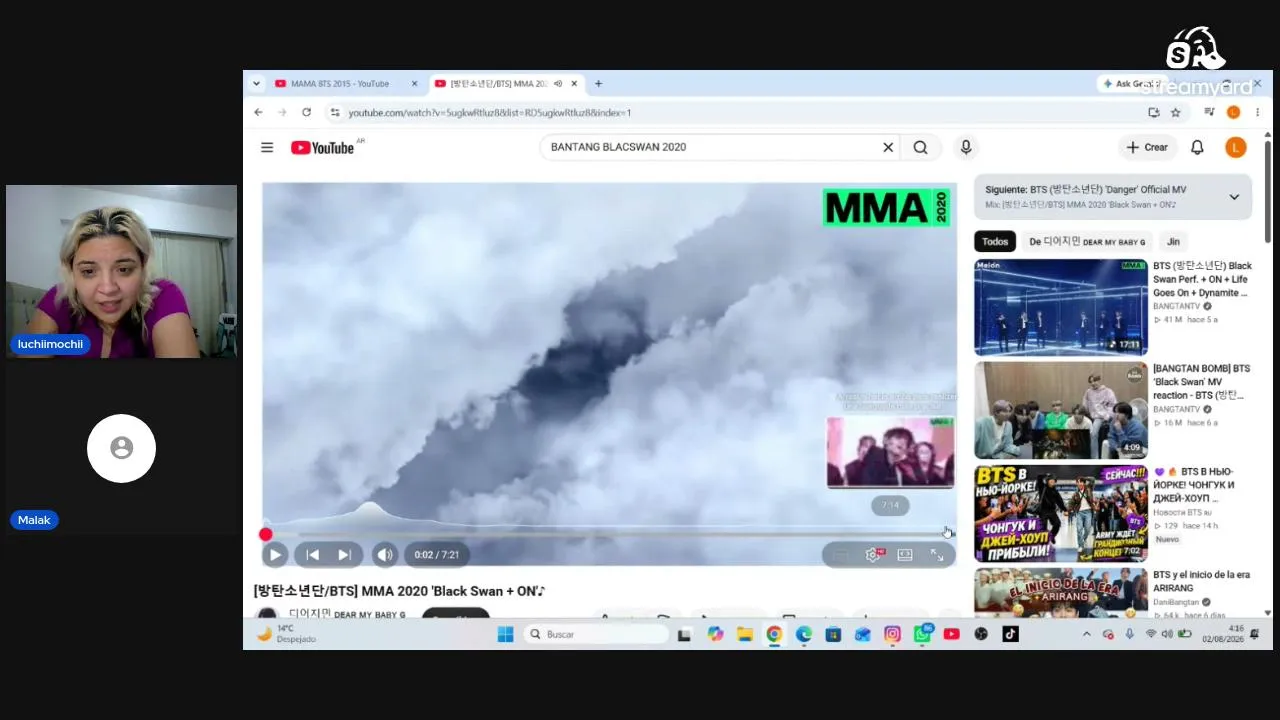The height and width of the screenshot is (720, 1280).
Task: Click the page's vertical scrollbar
Action: coord(1268,190)
